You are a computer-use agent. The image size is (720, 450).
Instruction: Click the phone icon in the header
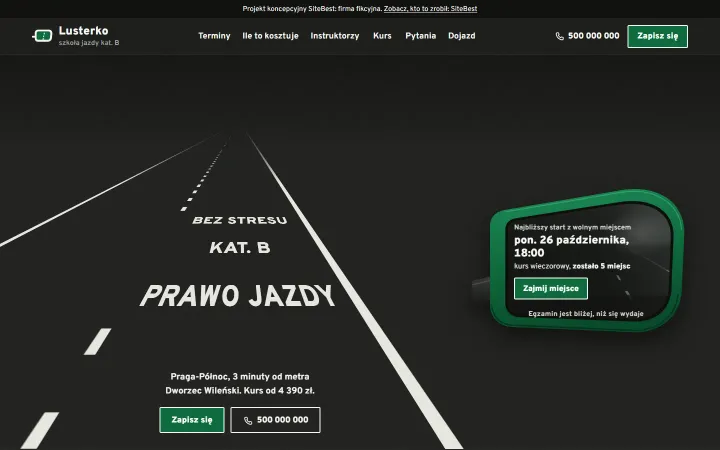point(560,36)
